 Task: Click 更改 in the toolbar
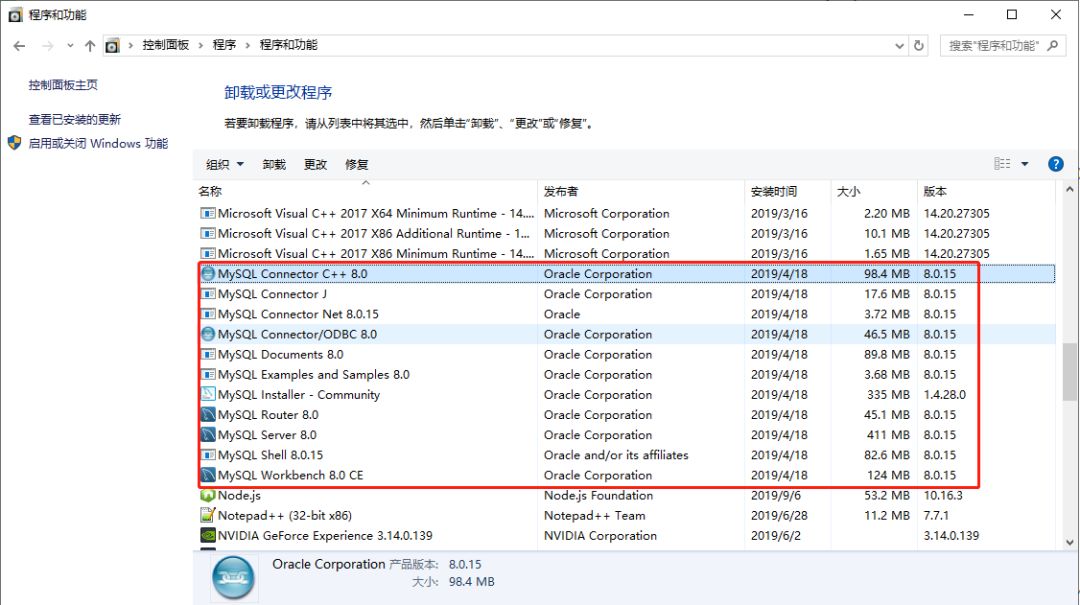(x=315, y=164)
